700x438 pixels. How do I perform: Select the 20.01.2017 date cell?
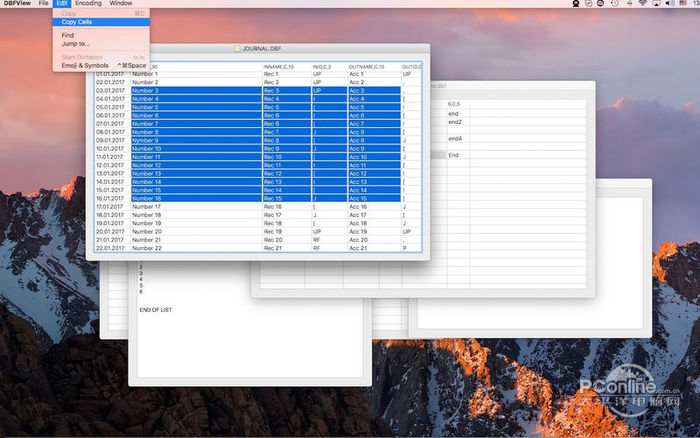pyautogui.click(x=112, y=232)
